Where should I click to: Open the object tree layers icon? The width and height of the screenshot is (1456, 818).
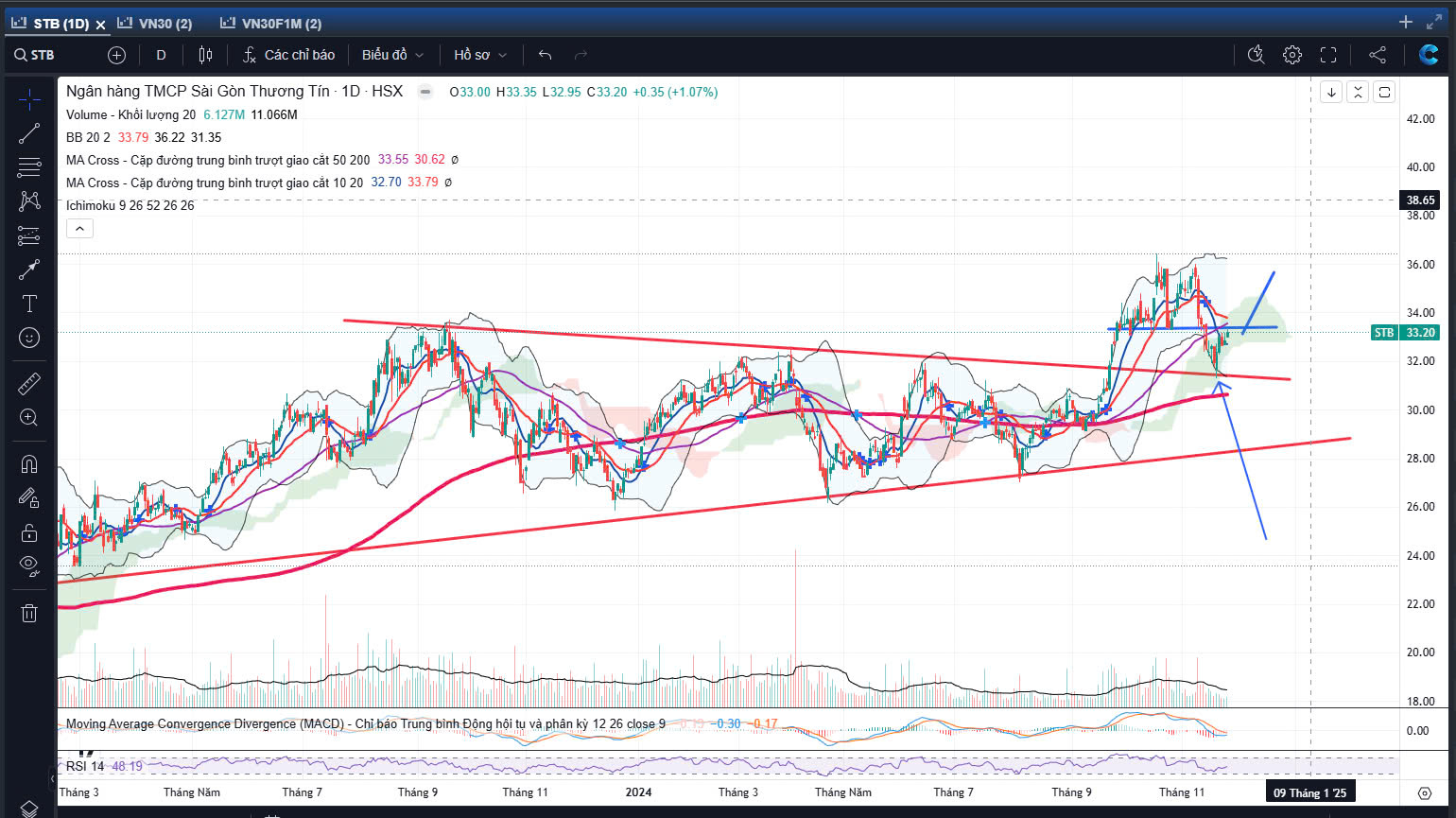tap(29, 809)
